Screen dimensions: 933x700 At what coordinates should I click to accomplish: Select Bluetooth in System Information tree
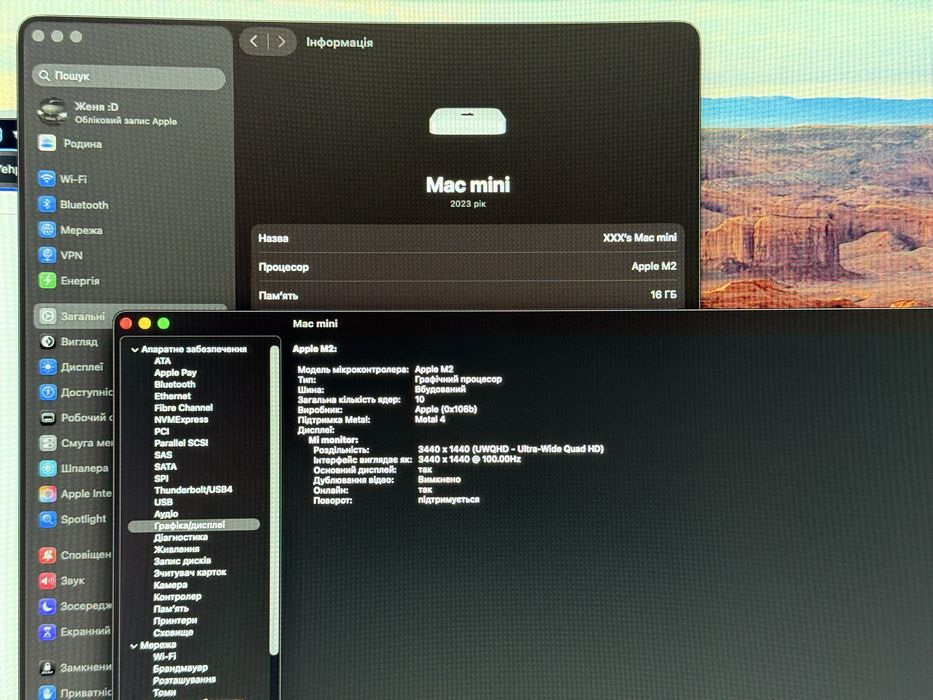click(174, 385)
